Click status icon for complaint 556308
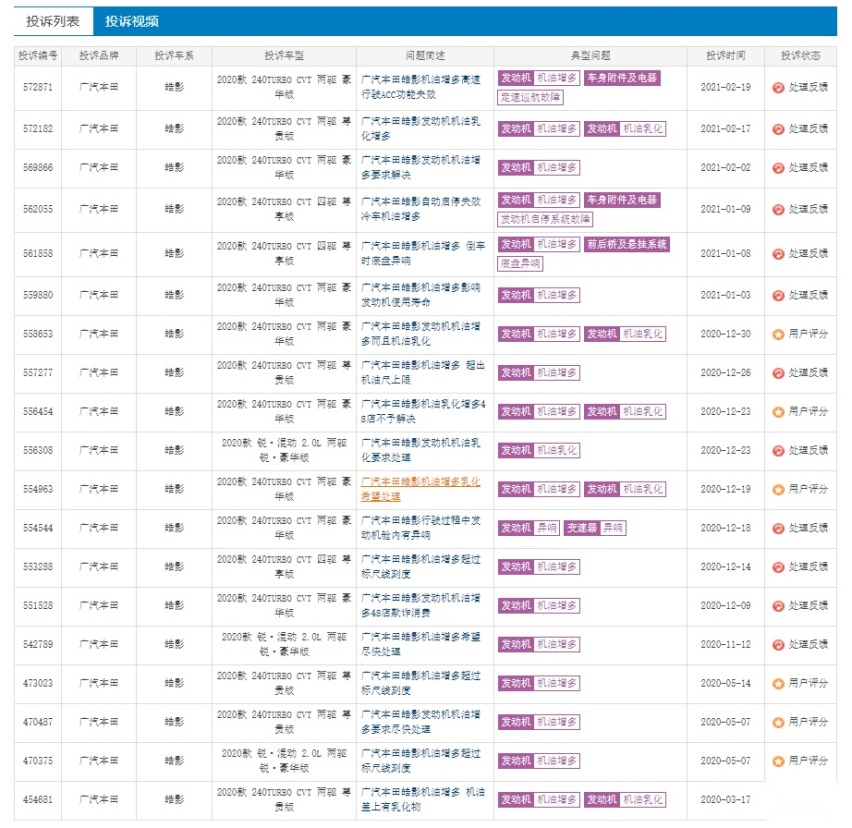 pos(778,451)
